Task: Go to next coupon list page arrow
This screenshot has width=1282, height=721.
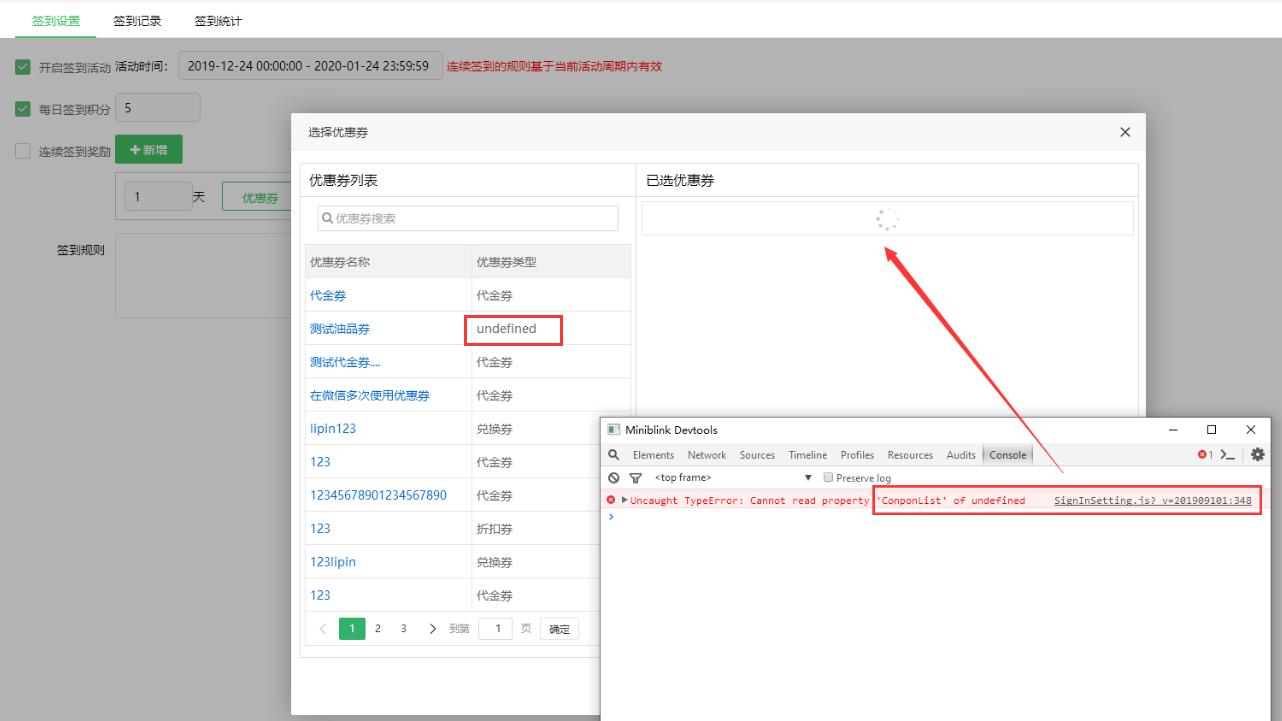Action: 432,629
